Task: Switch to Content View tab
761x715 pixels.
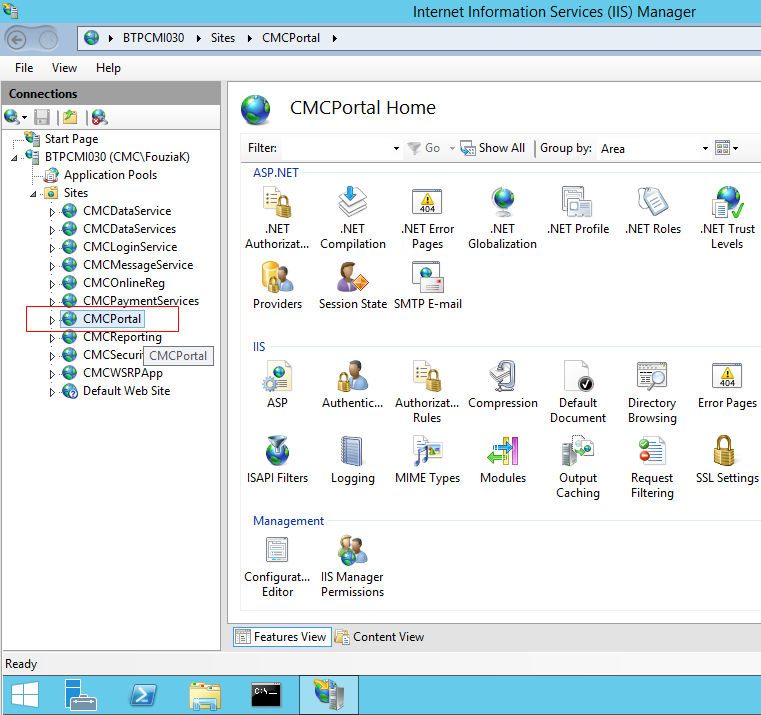Action: [380, 637]
